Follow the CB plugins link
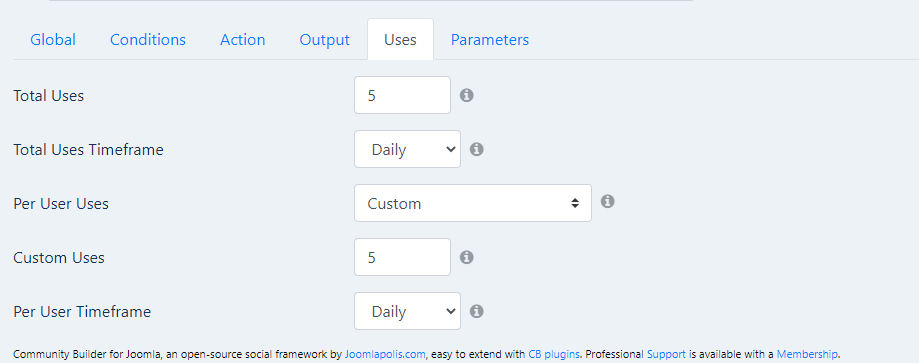This screenshot has height=363, width=919. (554, 354)
